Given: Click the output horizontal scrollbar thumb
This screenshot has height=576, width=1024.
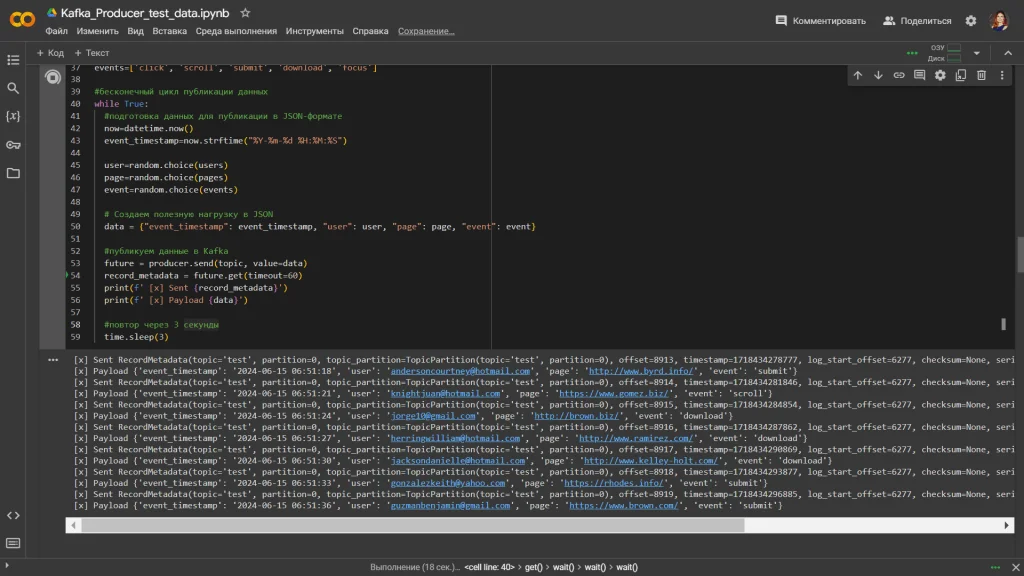Looking at the screenshot, I should [412, 525].
